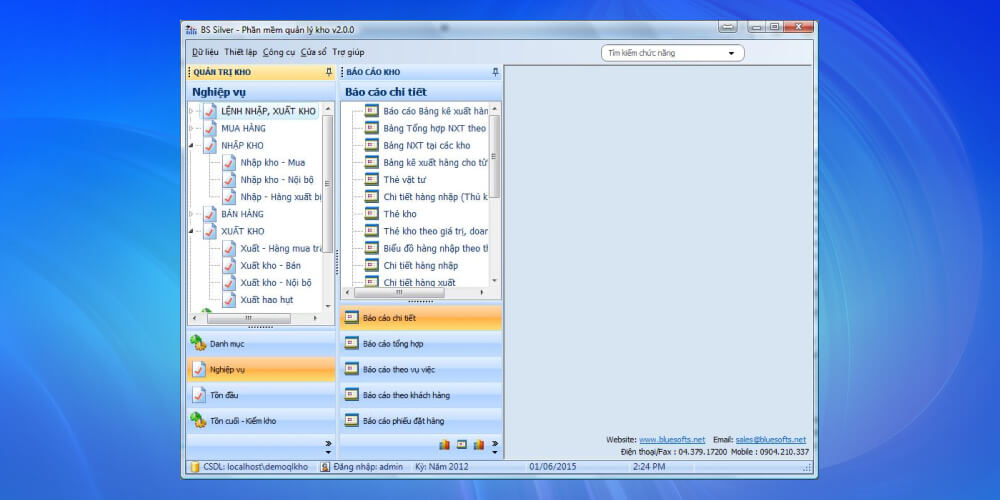The image size is (1000, 500).
Task: Click the MUA HÀNG document icon
Action: (x=210, y=128)
